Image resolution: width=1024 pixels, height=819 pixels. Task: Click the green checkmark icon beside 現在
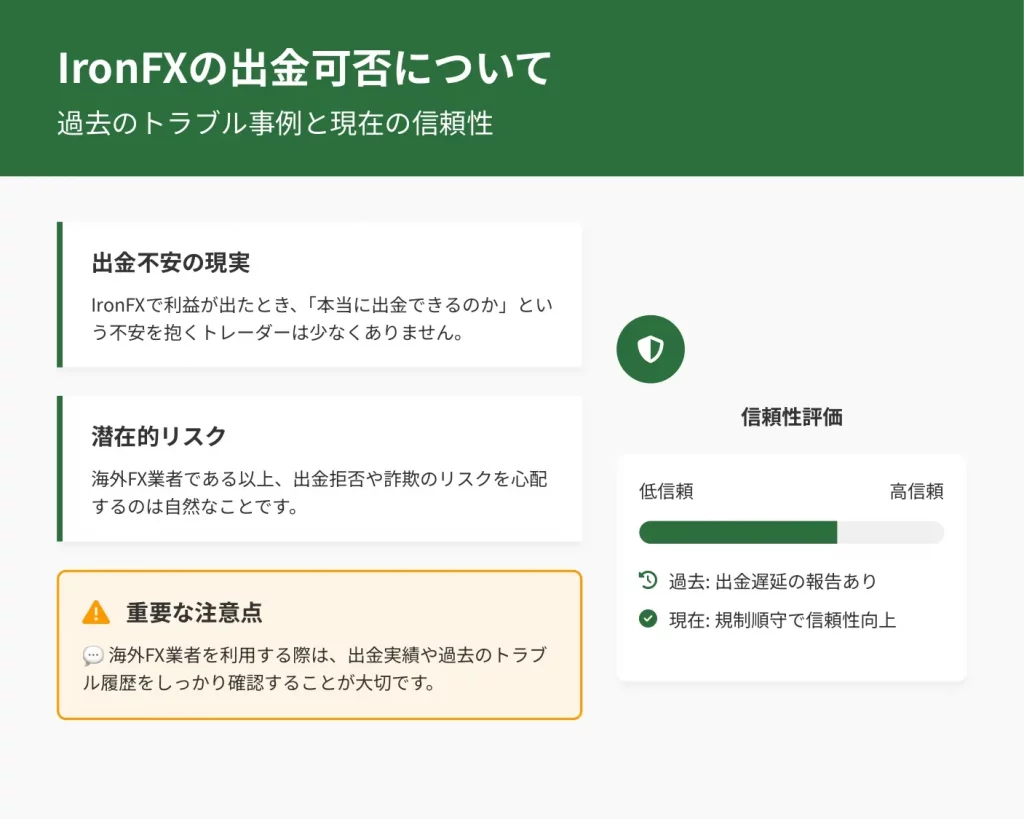(648, 619)
